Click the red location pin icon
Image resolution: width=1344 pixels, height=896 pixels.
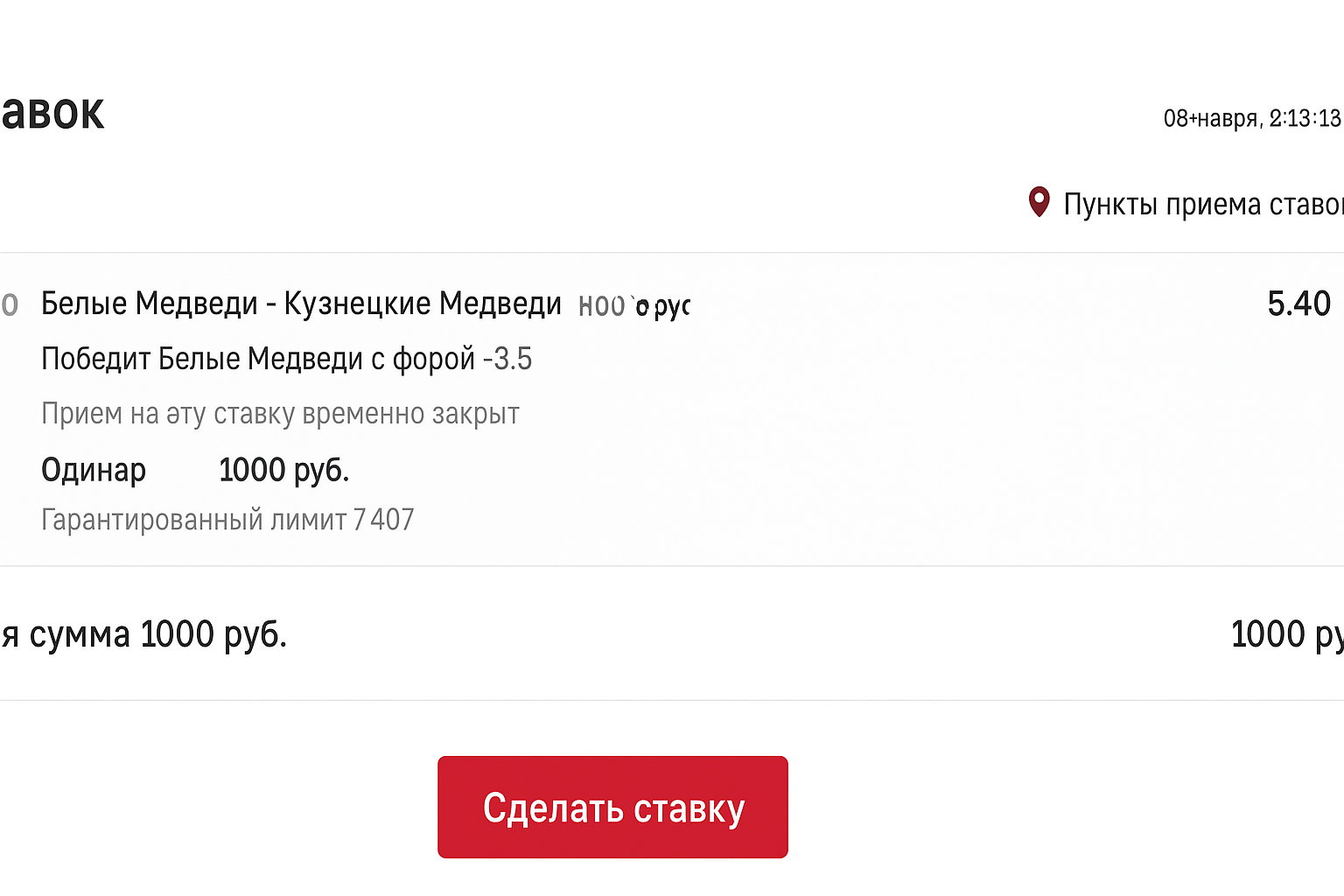1039,202
